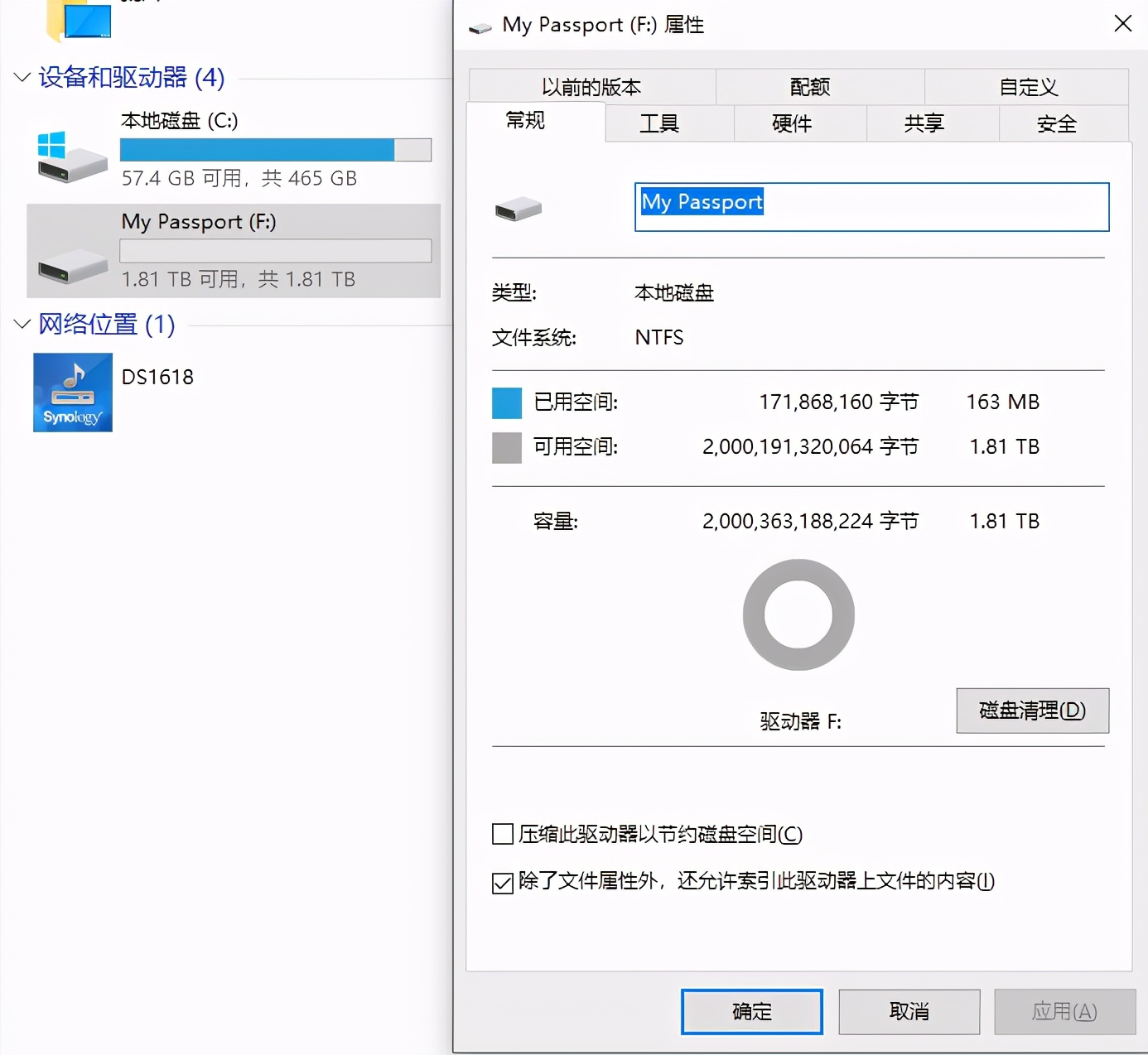Screen dimensions: 1148x1055
Task: Click inside the volume label text field
Action: (871, 207)
